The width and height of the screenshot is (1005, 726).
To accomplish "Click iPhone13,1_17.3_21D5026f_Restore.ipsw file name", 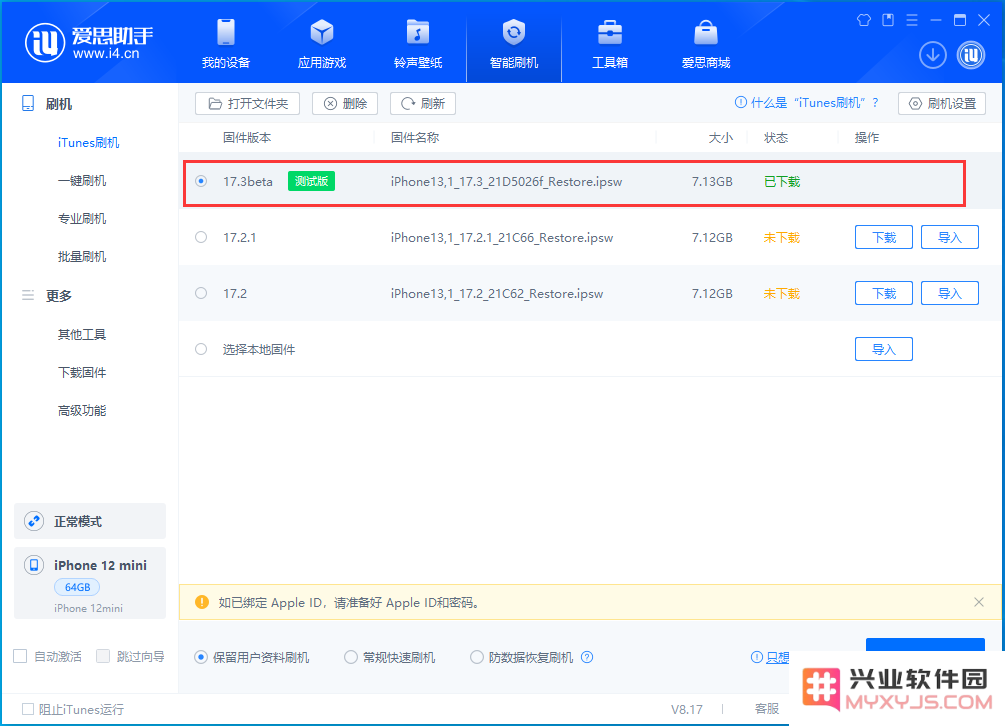I will coord(506,181).
